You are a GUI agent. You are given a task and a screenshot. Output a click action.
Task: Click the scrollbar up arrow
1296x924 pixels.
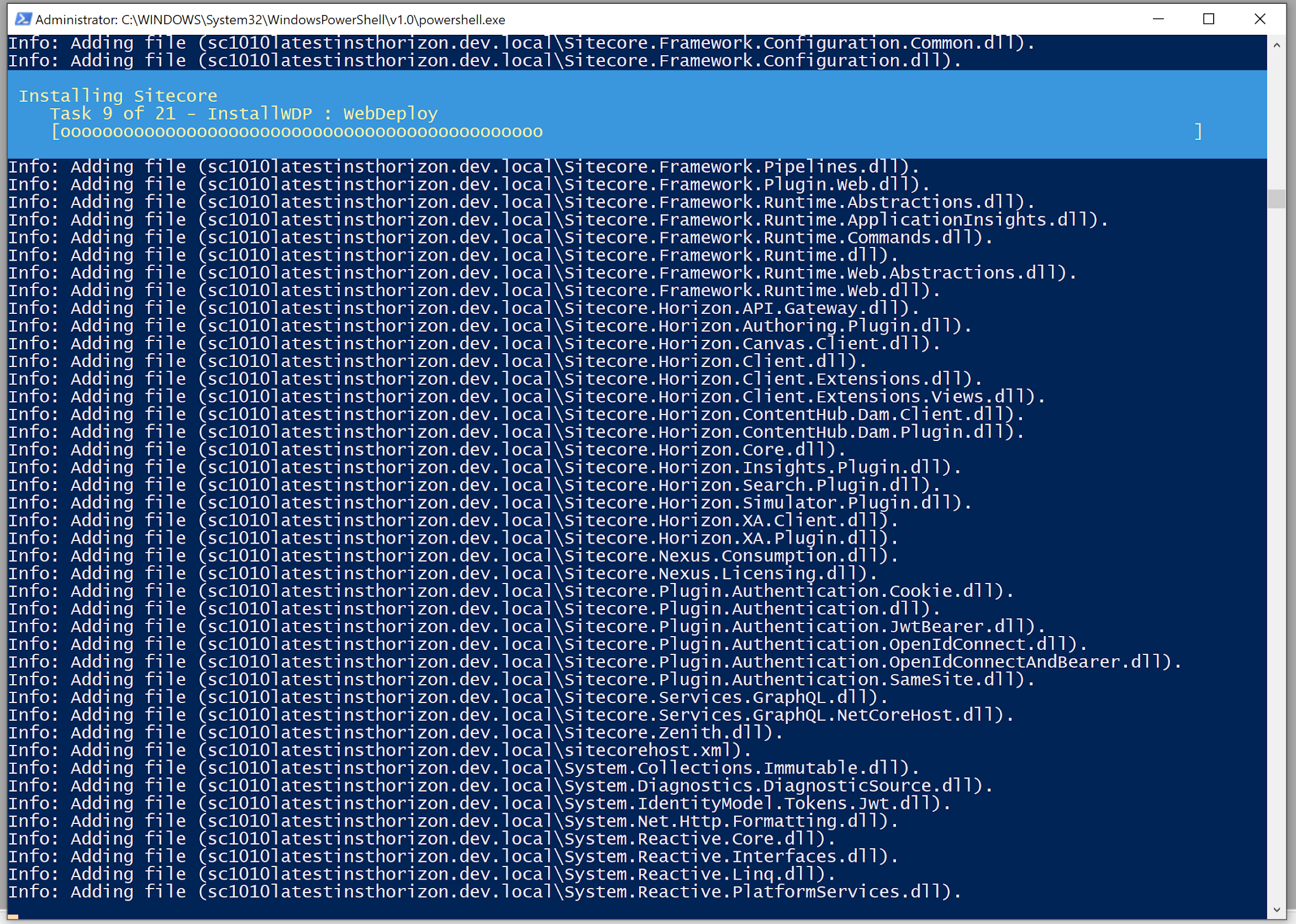pyautogui.click(x=1276, y=45)
